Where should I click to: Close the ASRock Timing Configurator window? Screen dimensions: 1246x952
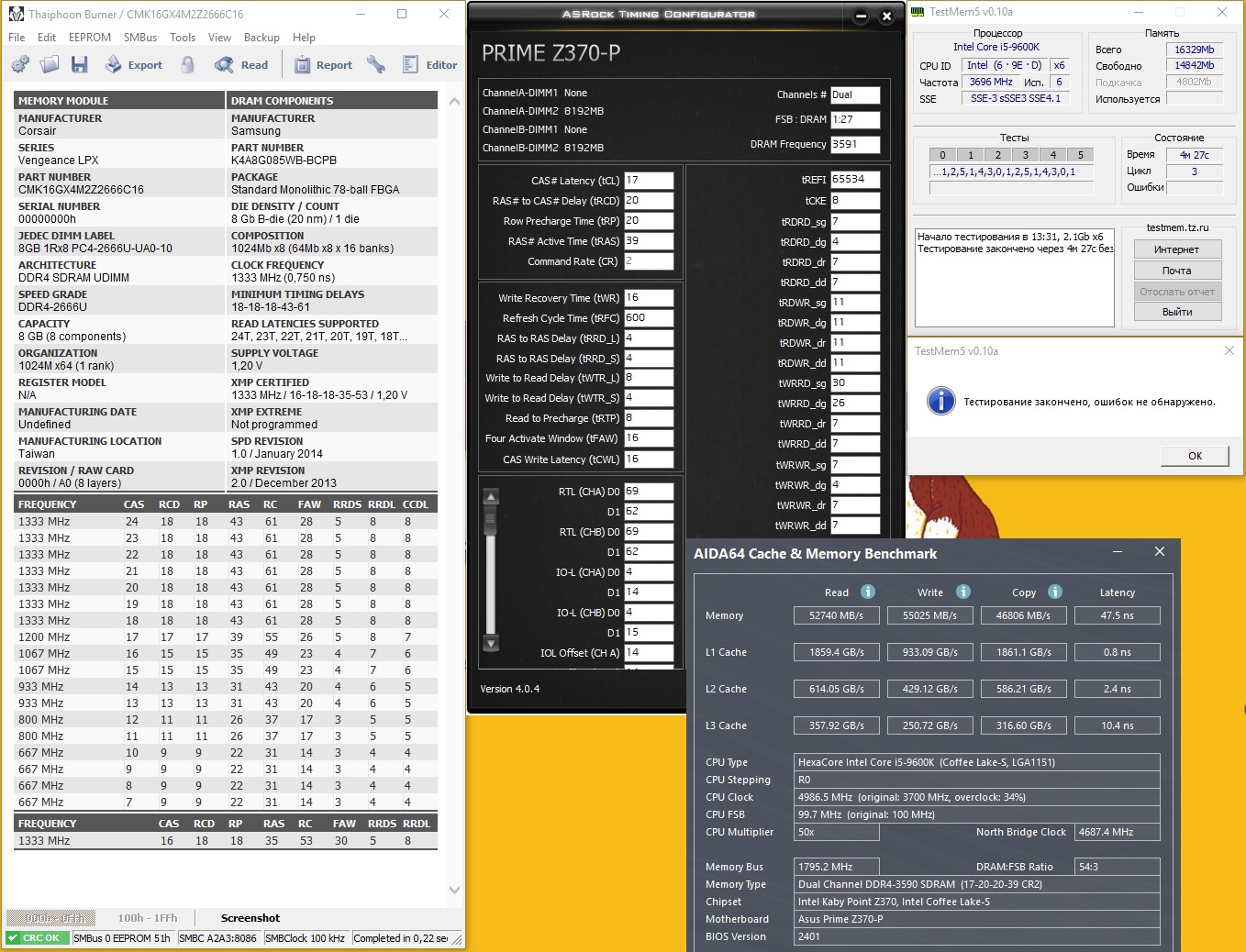tap(886, 16)
